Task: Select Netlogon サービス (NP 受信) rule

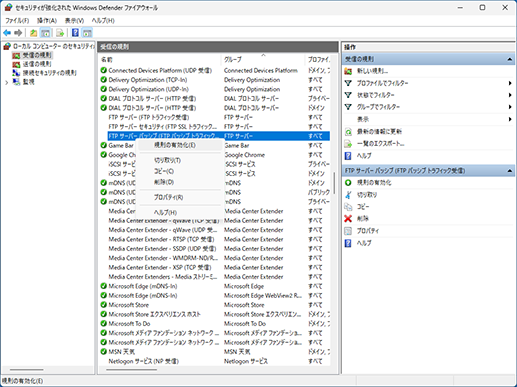Action: [144, 361]
